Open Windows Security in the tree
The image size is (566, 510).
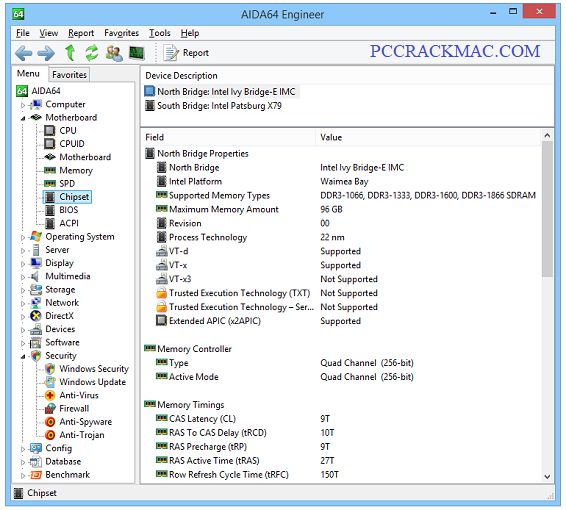[x=94, y=369]
